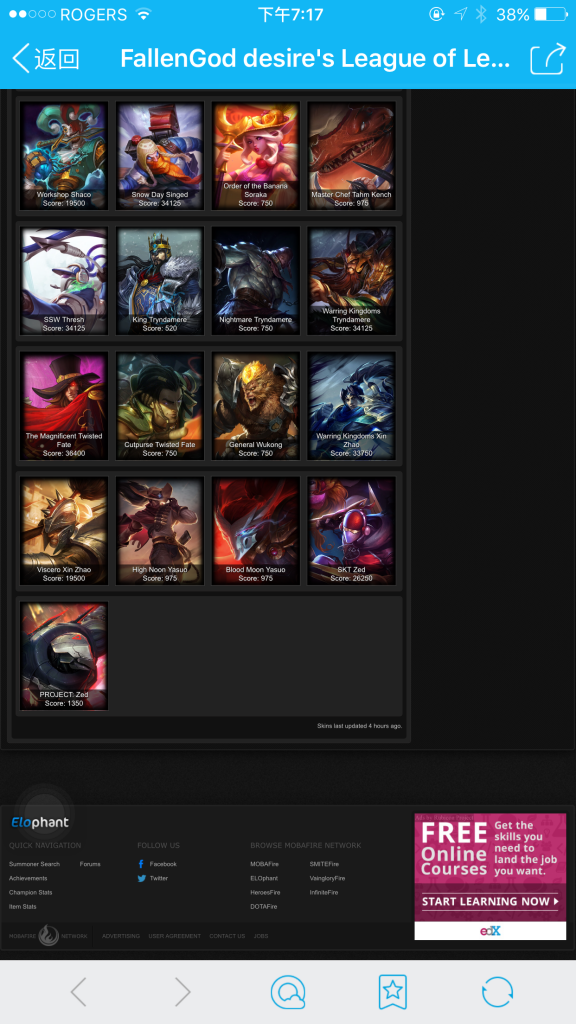The width and height of the screenshot is (576, 1024).
Task: Tap the browser refresh icon
Action: pyautogui.click(x=497, y=992)
